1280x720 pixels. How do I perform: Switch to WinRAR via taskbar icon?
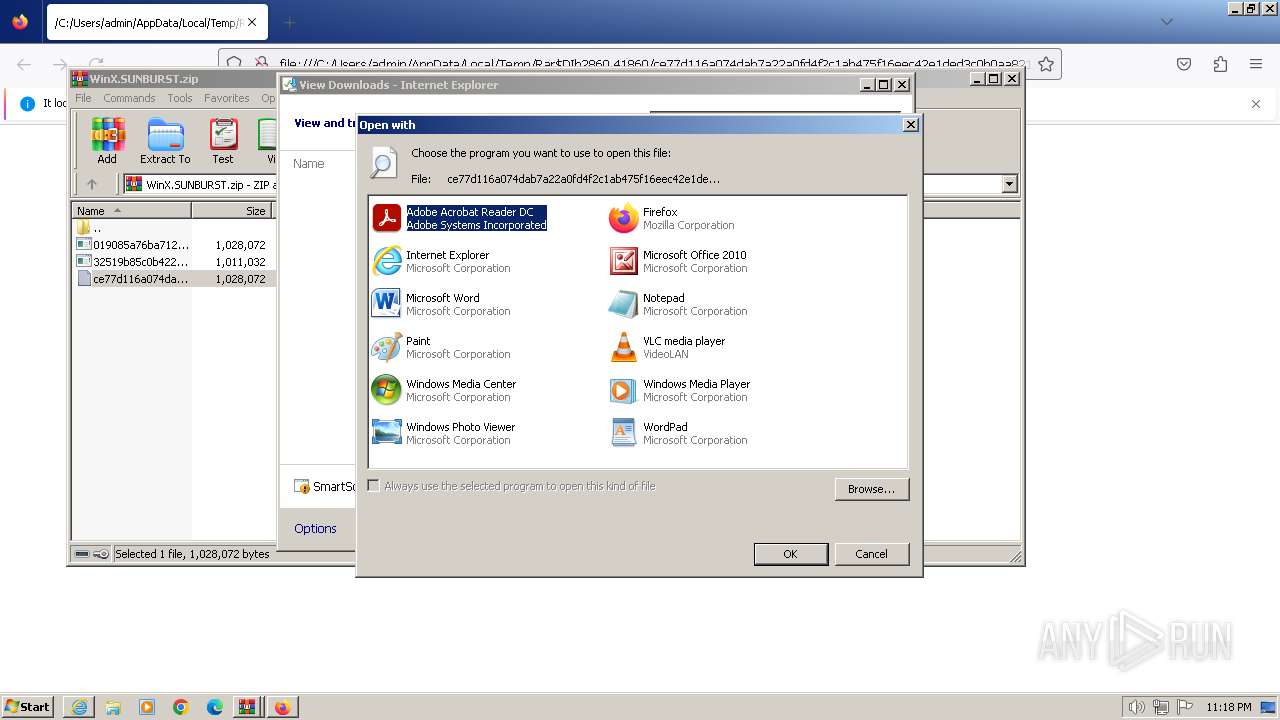click(x=247, y=707)
